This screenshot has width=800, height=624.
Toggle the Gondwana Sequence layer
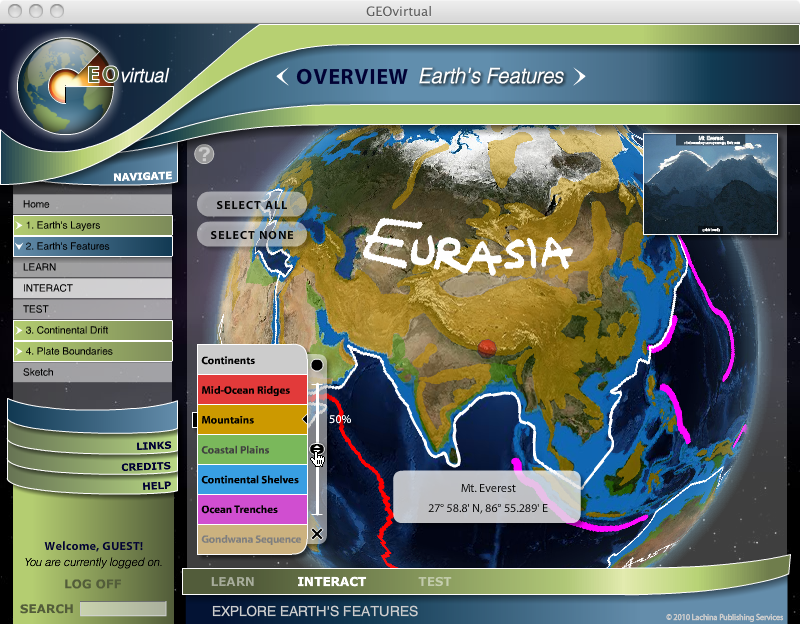click(x=252, y=539)
